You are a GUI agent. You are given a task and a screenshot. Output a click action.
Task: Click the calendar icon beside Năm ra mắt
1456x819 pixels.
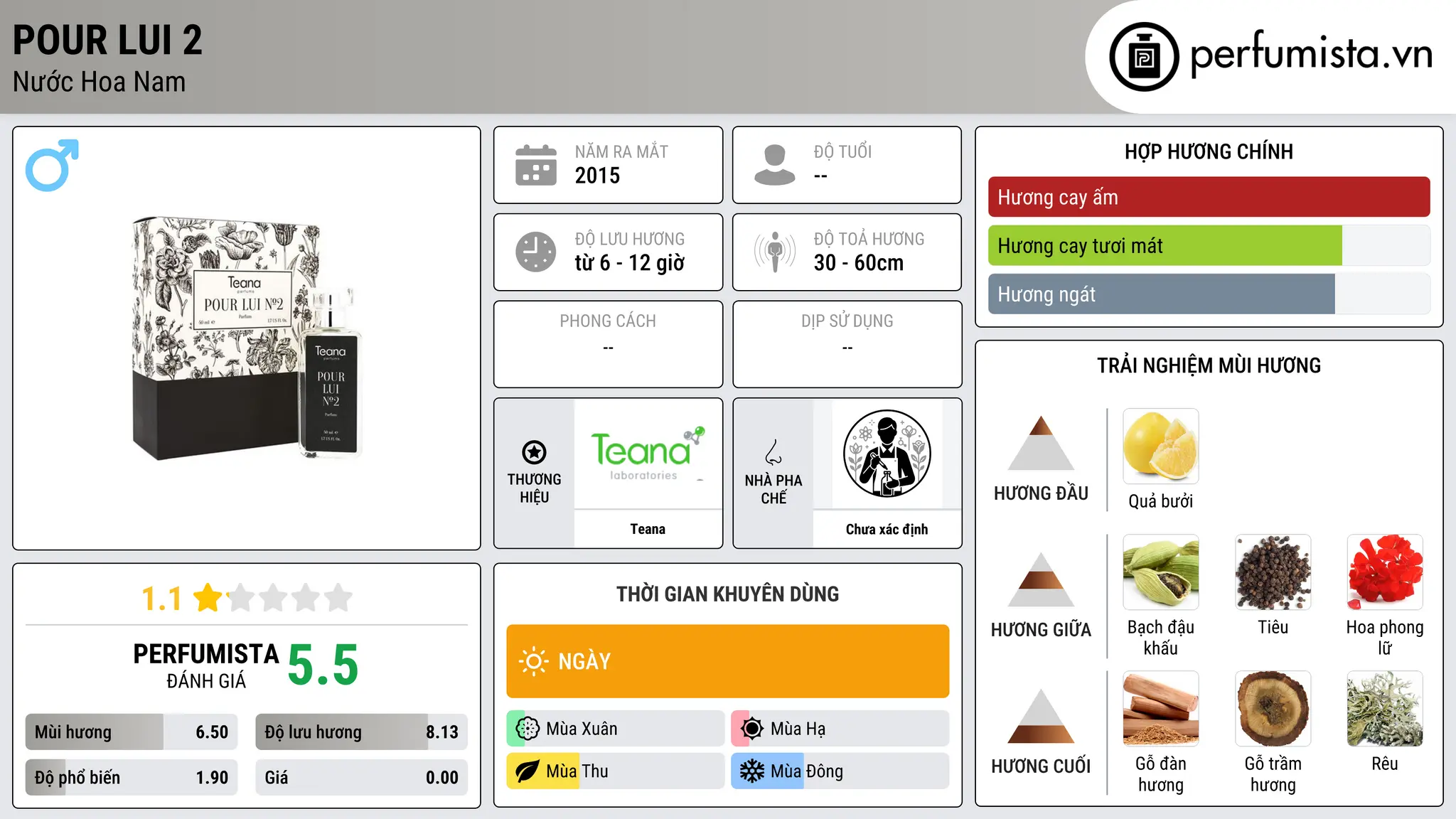pyautogui.click(x=536, y=165)
